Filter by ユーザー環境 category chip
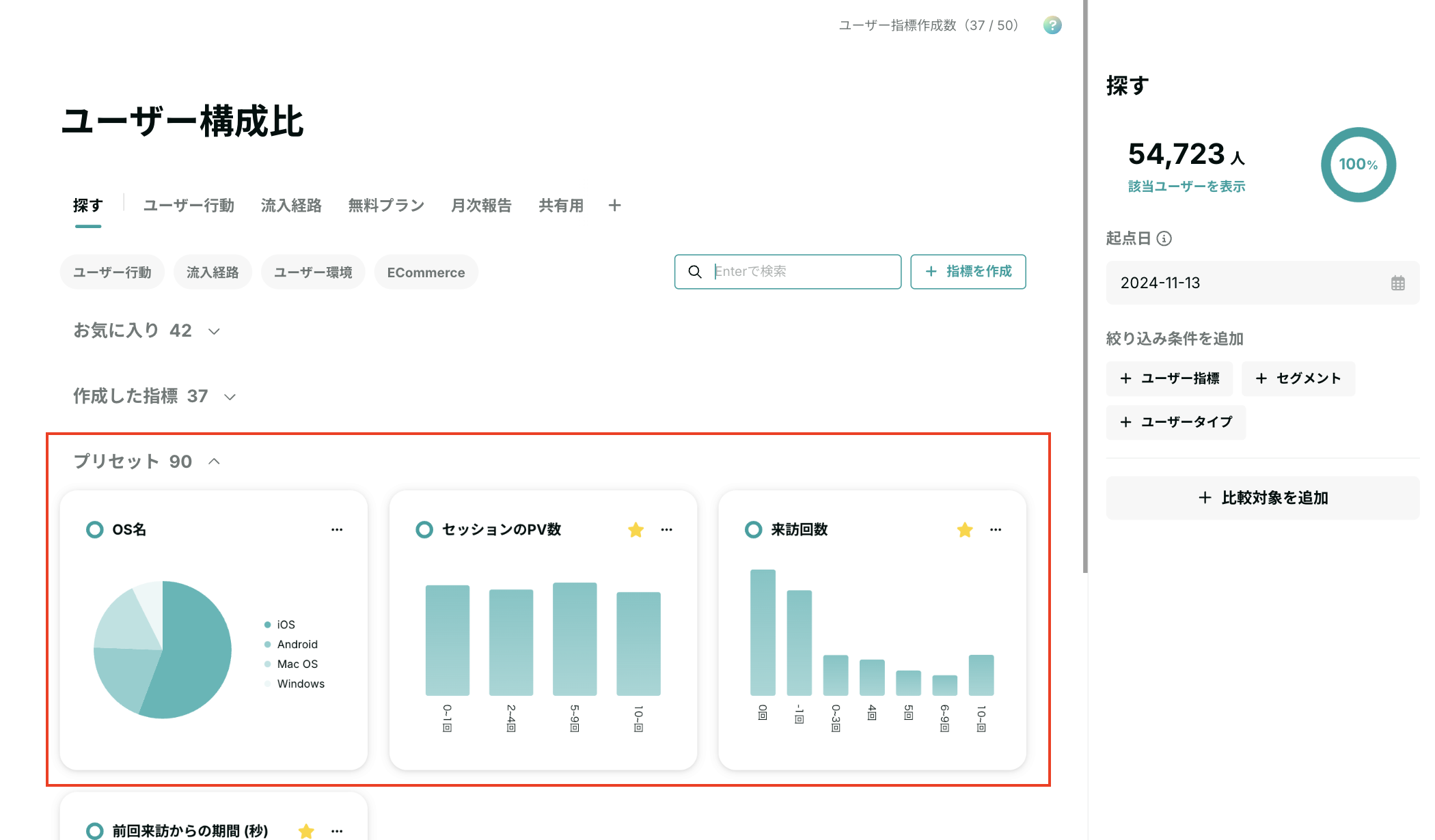 click(x=313, y=272)
